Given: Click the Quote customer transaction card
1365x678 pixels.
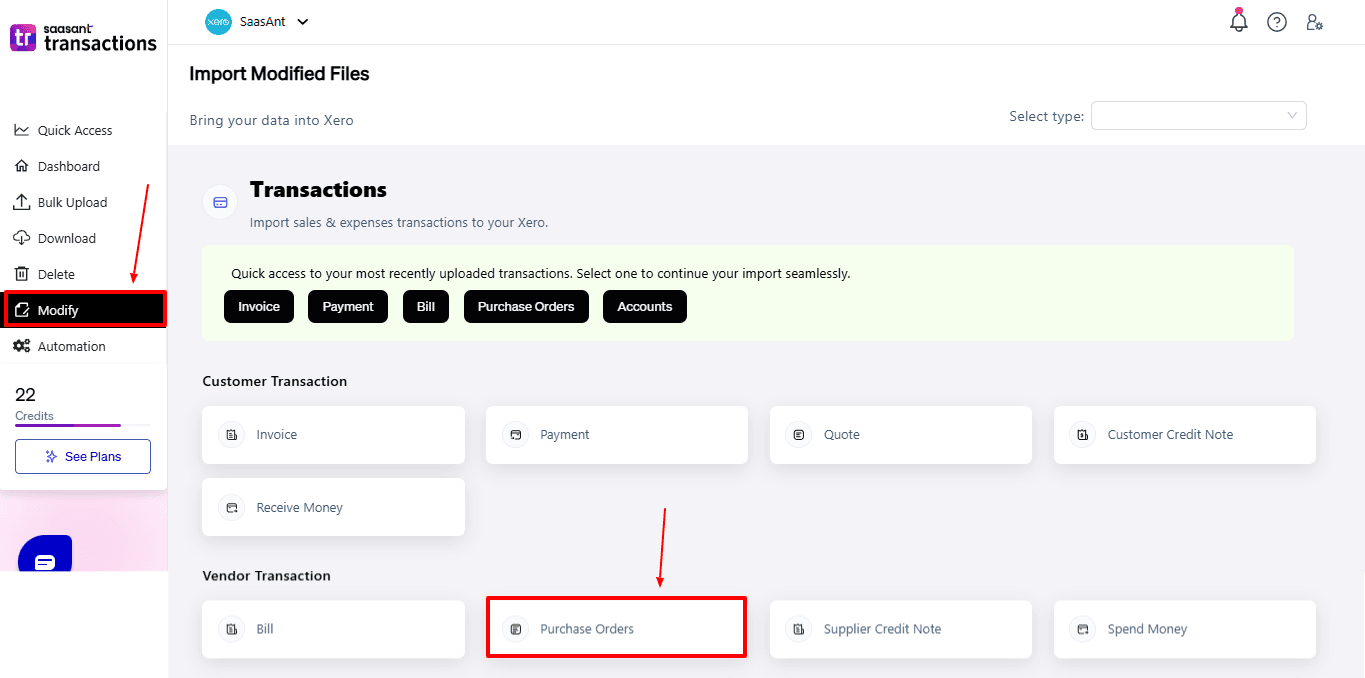Looking at the screenshot, I should 899,434.
